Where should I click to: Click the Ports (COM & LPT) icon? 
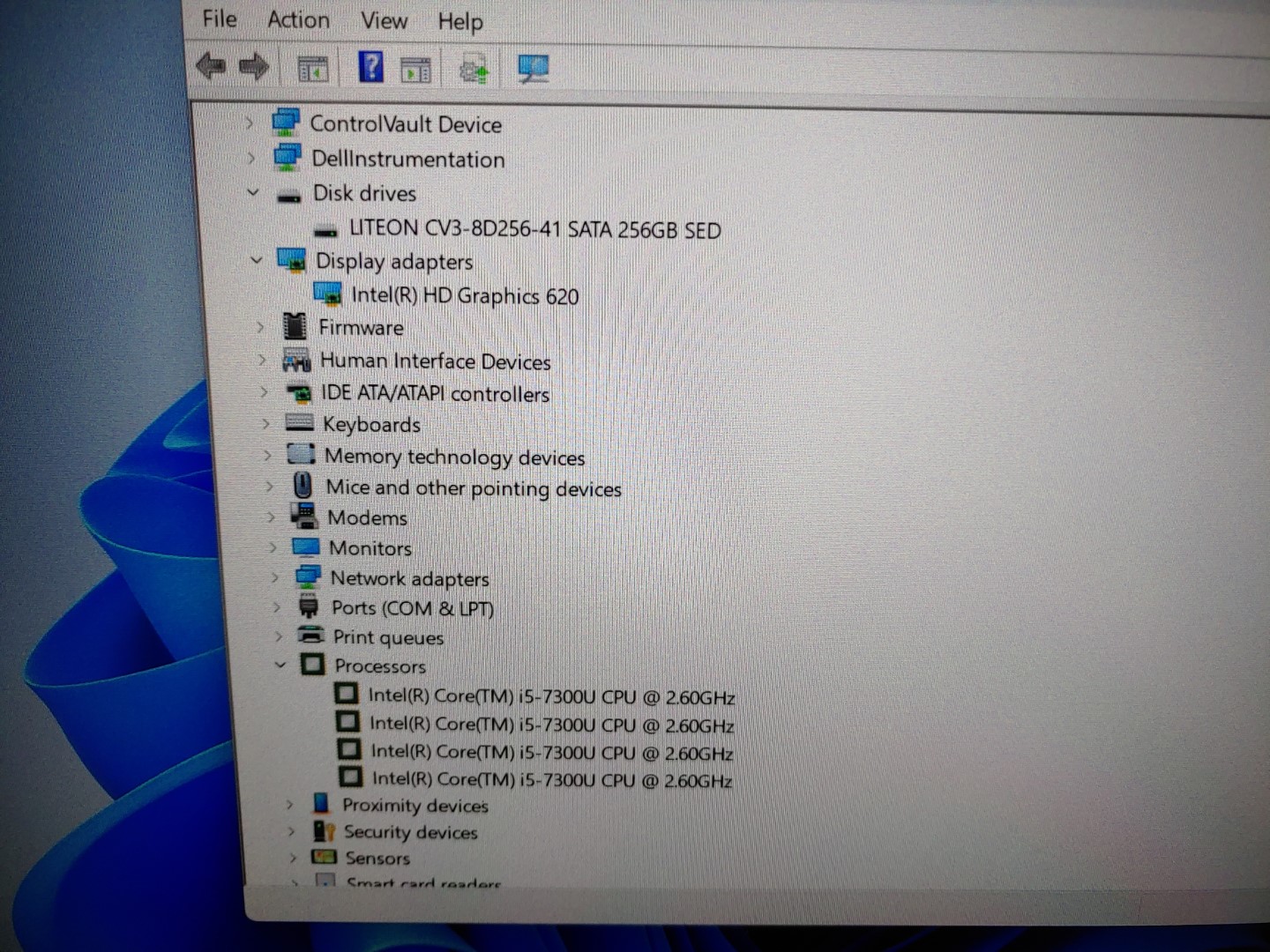coord(309,606)
